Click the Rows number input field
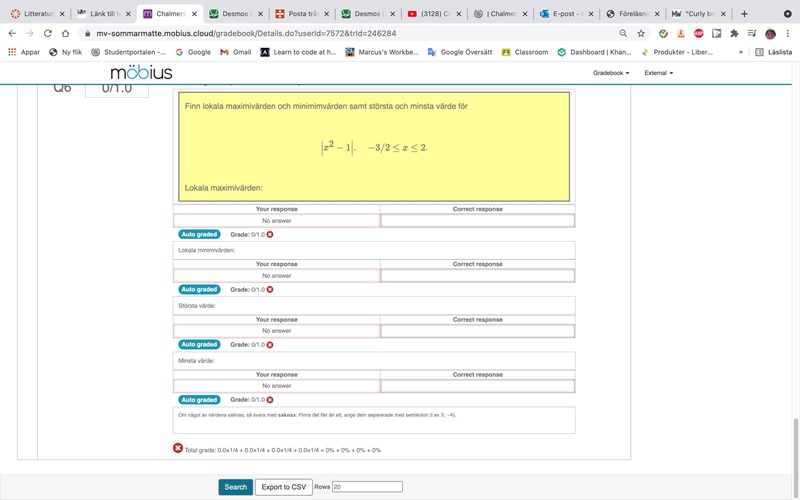800x500 pixels. tap(367, 487)
